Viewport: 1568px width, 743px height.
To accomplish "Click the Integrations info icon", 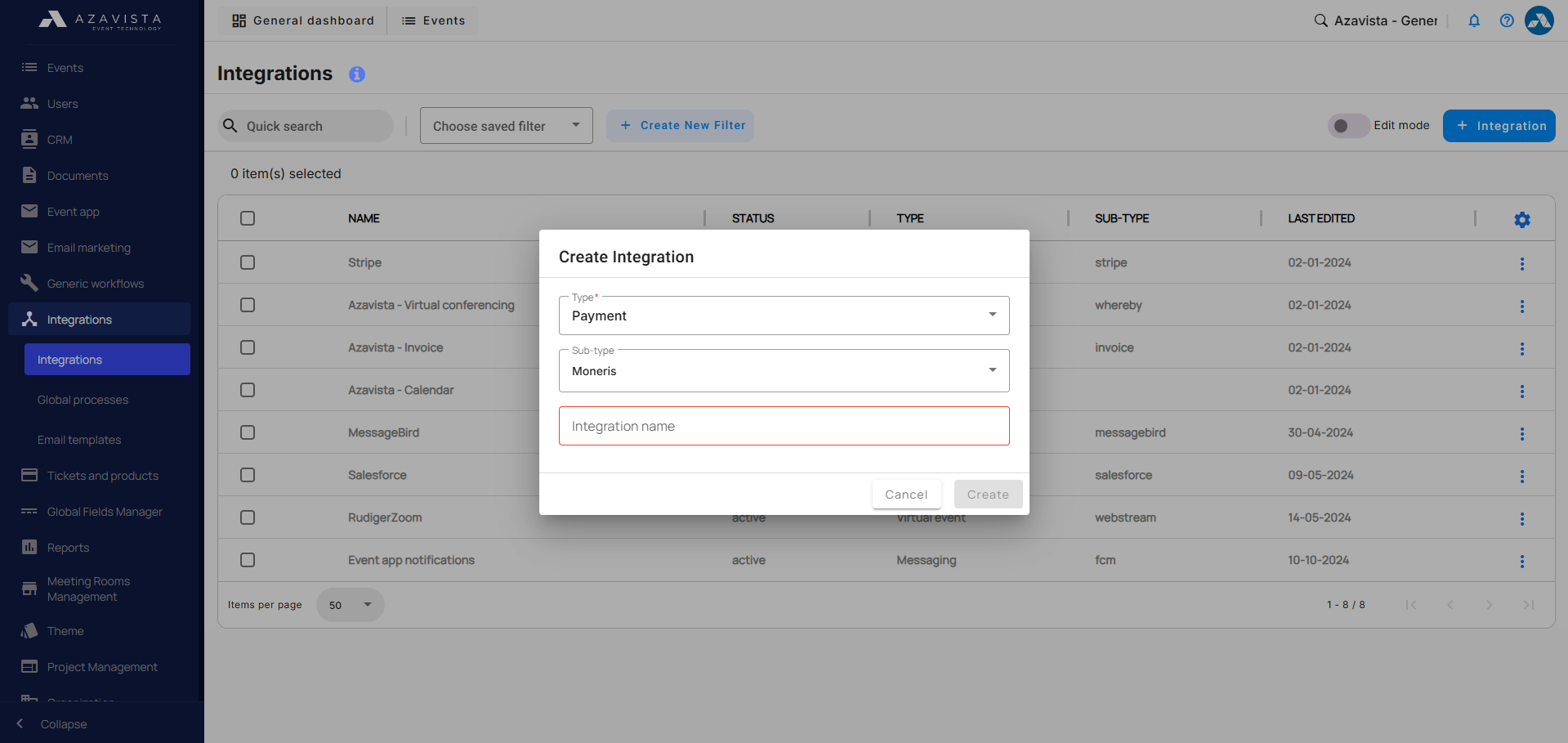I will click(357, 74).
